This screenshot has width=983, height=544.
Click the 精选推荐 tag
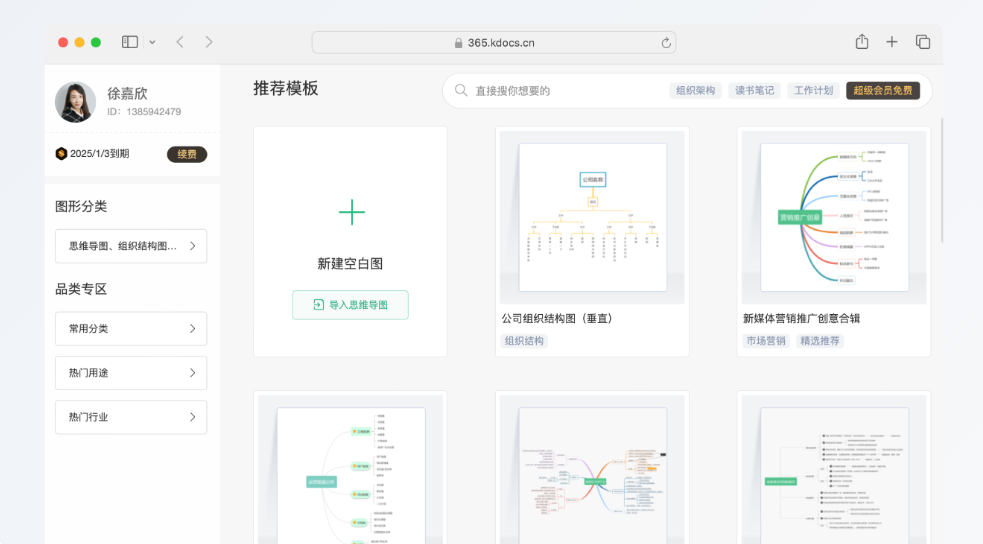(819, 341)
